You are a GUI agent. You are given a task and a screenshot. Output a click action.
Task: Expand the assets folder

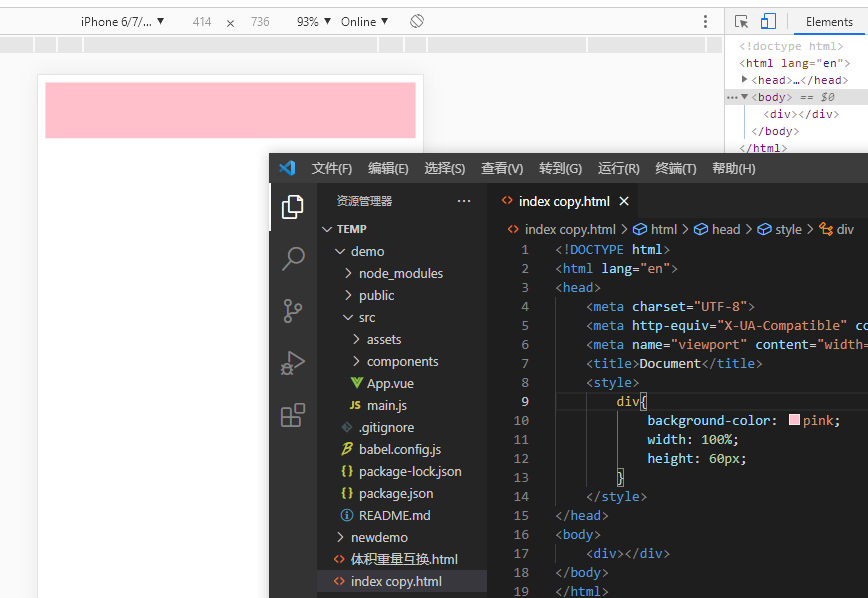(356, 339)
